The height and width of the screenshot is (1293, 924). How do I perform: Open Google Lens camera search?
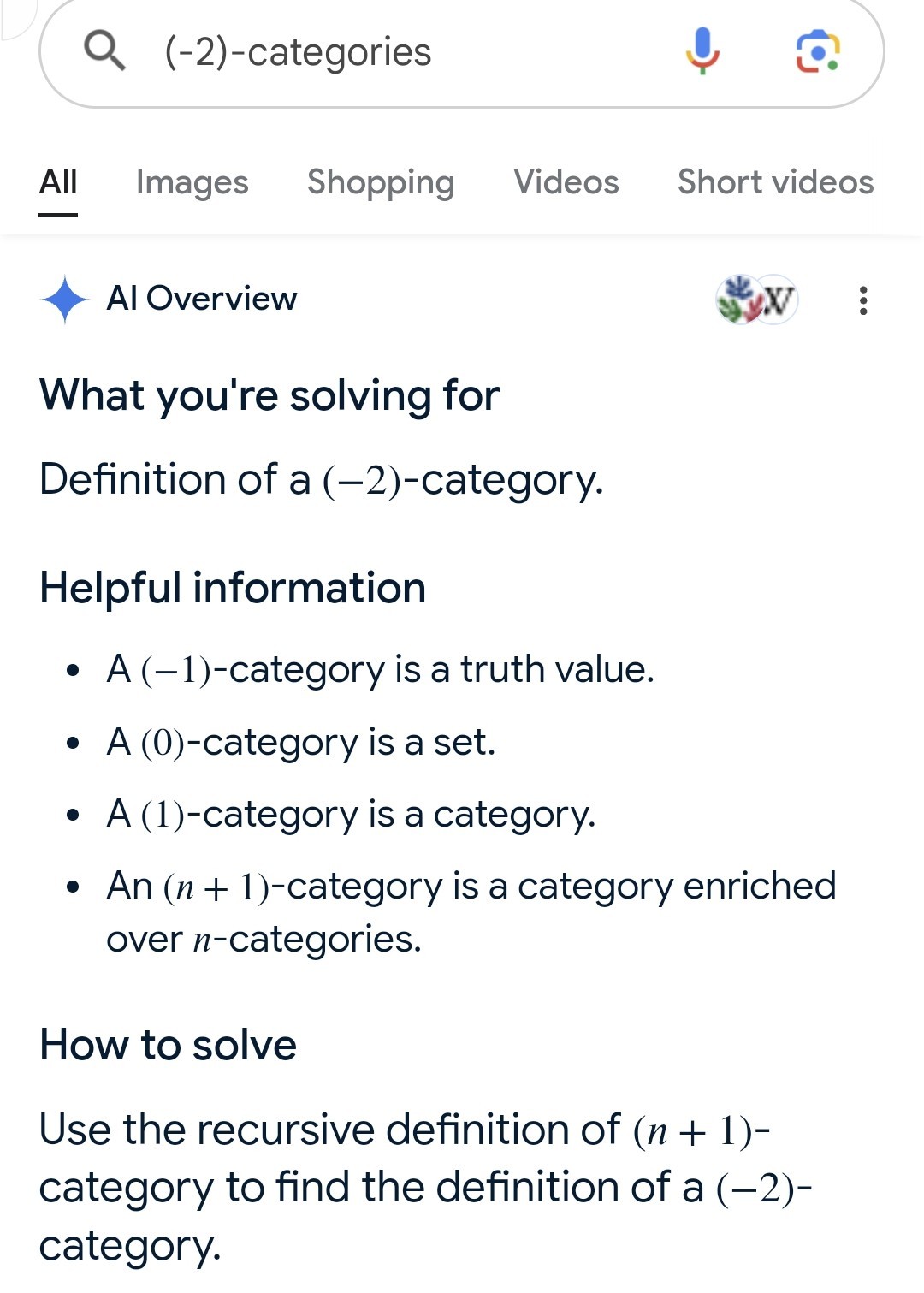(x=817, y=51)
